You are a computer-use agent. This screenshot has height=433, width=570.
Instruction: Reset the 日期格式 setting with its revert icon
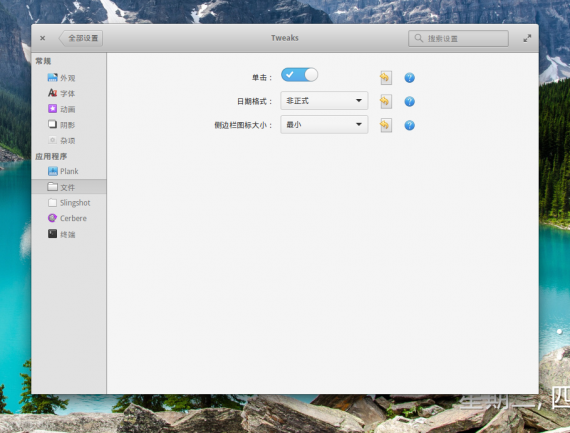coord(386,101)
